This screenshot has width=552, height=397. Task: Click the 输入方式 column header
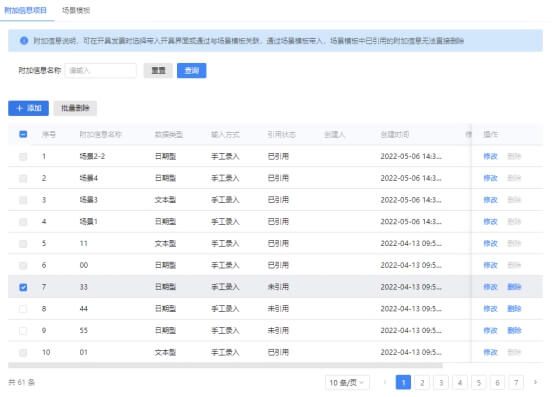225,134
